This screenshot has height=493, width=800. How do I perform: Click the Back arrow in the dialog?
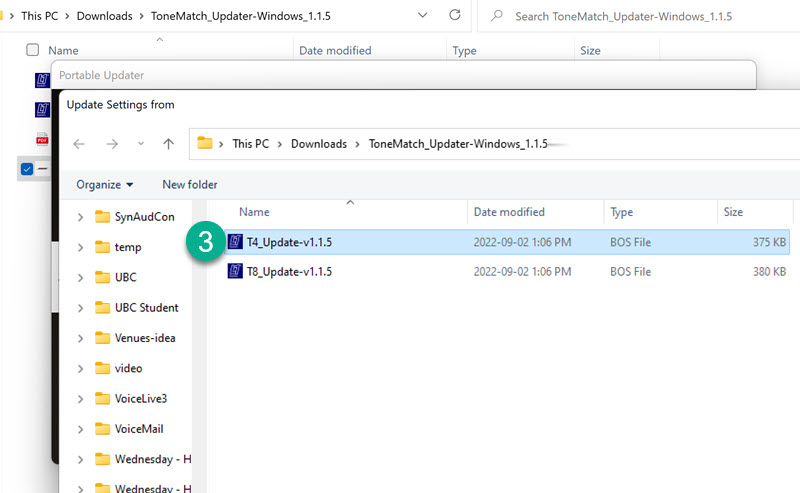pos(79,144)
